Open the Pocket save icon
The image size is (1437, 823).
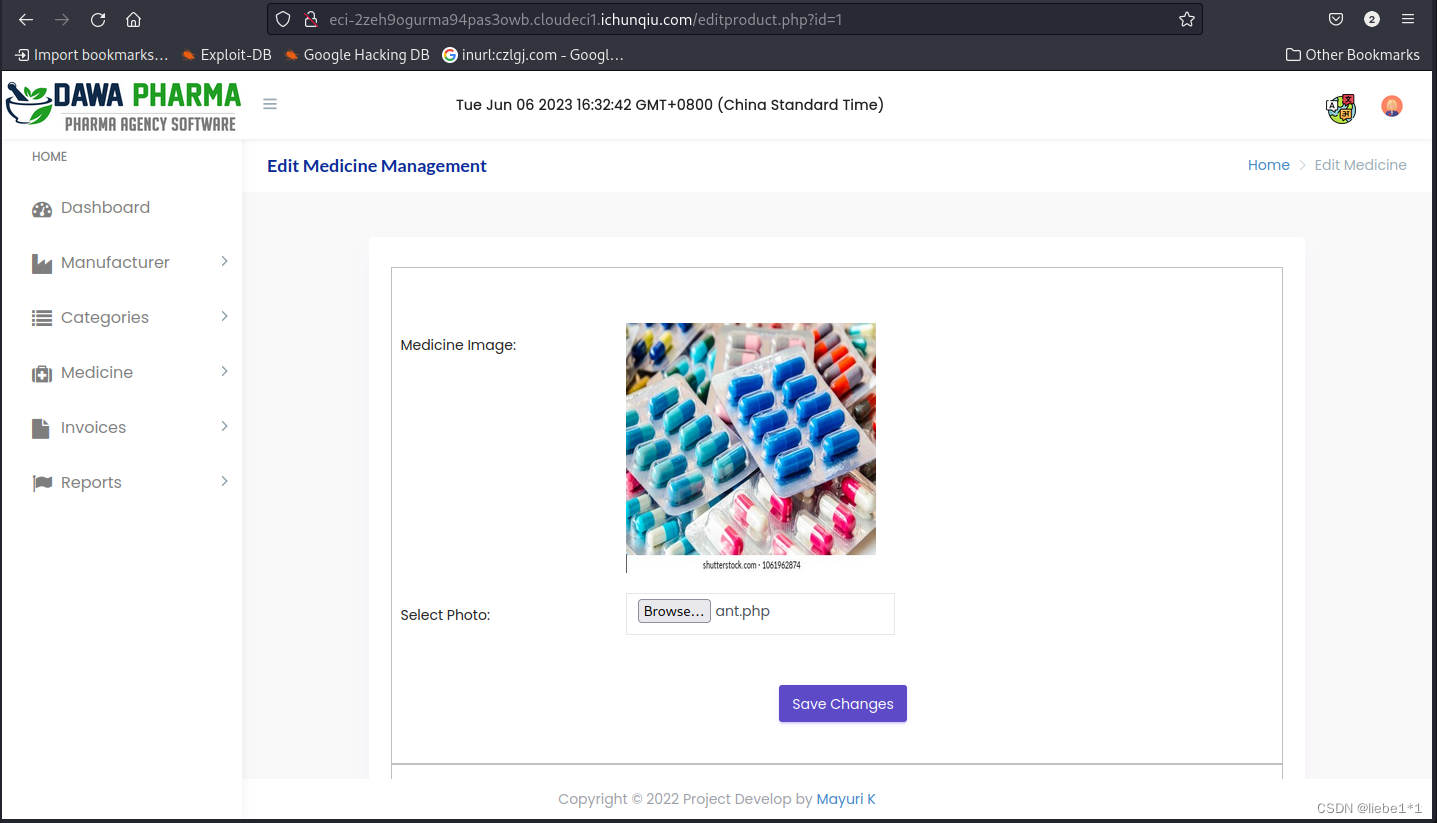point(1336,19)
